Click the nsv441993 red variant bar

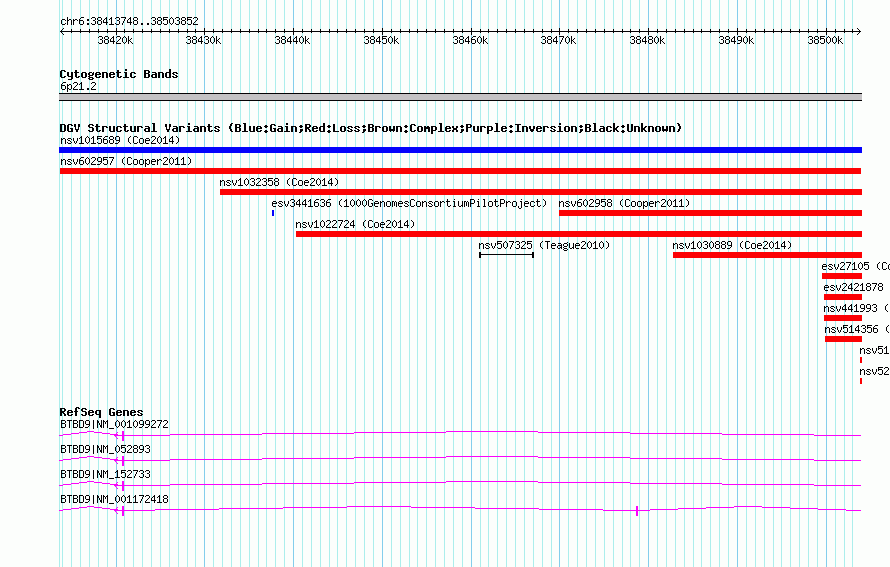coord(843,318)
